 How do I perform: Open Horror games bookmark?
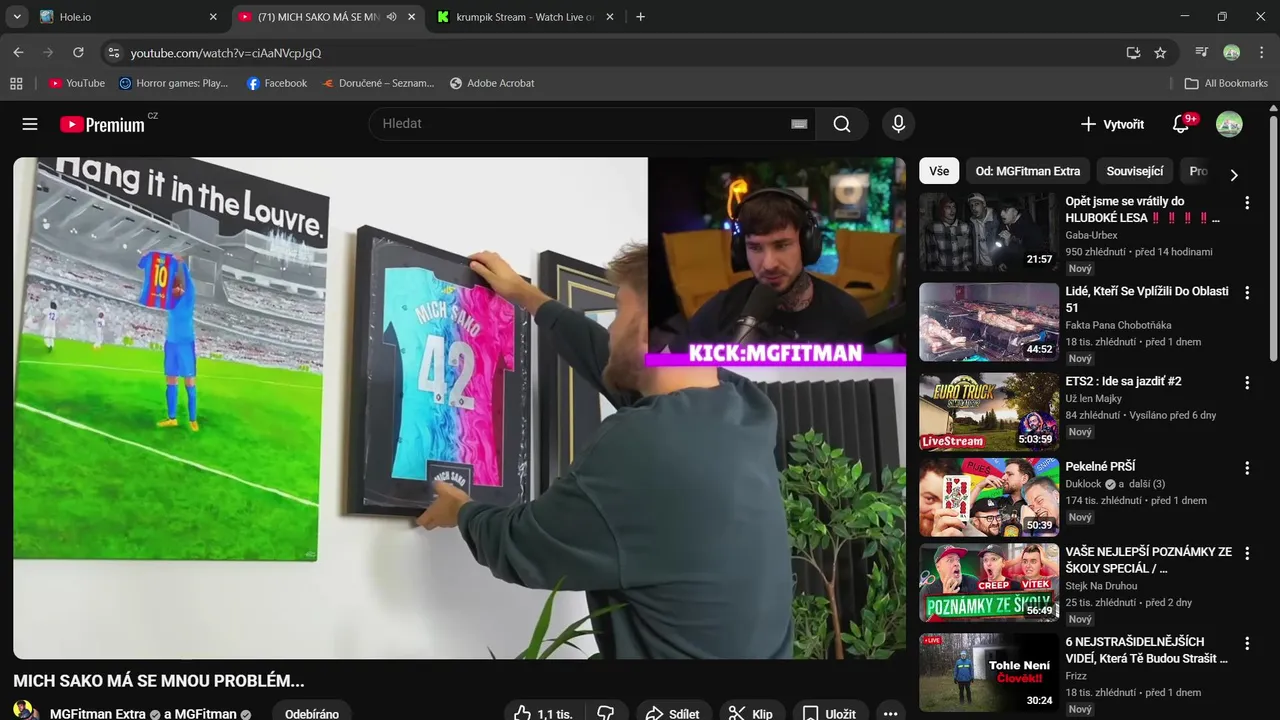(173, 83)
